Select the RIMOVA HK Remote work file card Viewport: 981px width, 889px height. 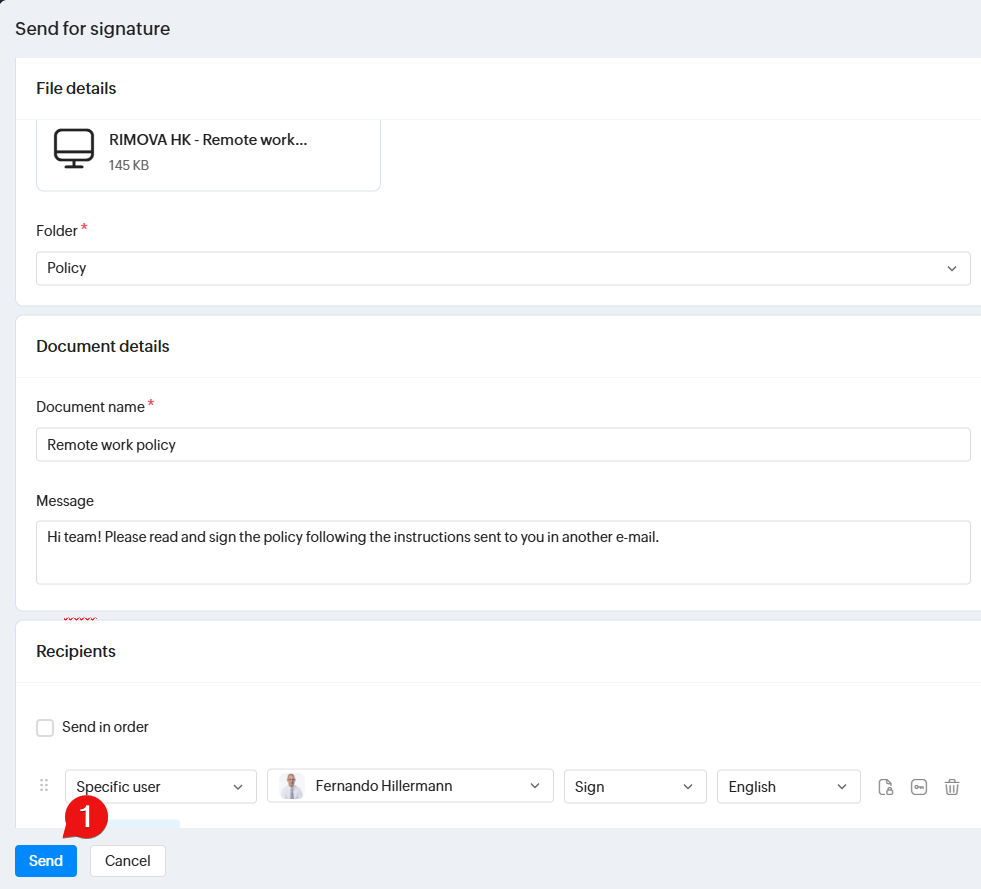click(208, 152)
